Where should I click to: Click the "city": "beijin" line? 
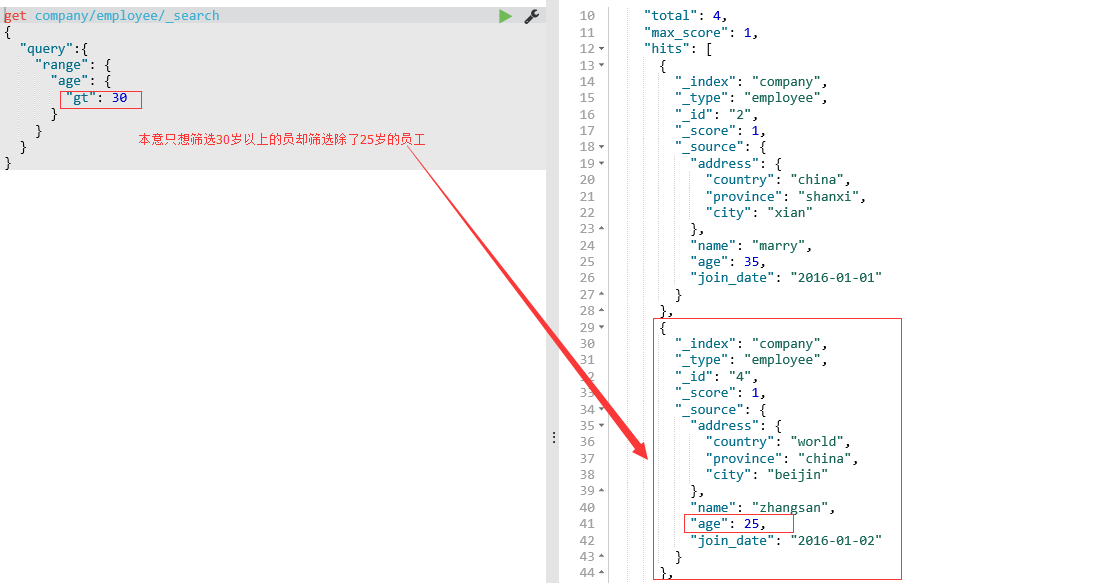click(x=767, y=475)
